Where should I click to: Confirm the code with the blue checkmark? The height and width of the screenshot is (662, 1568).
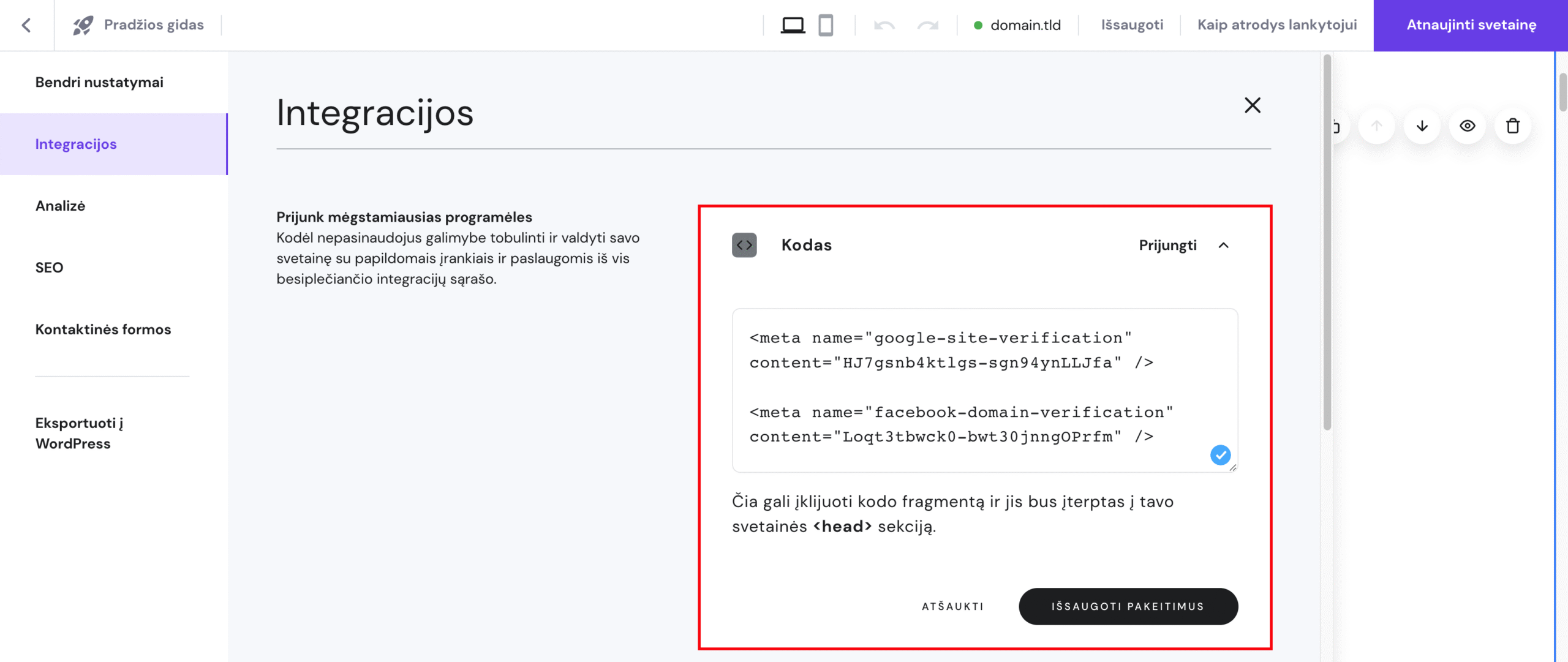click(1220, 454)
